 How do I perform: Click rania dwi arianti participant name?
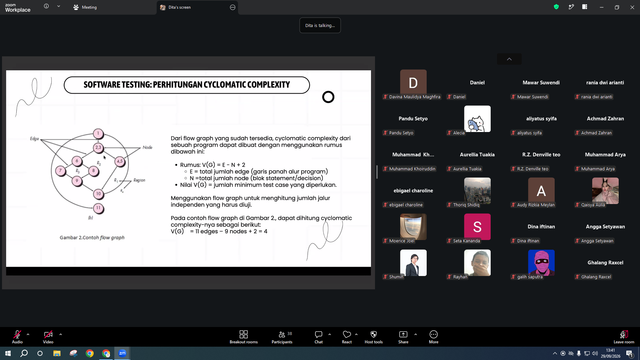click(605, 82)
